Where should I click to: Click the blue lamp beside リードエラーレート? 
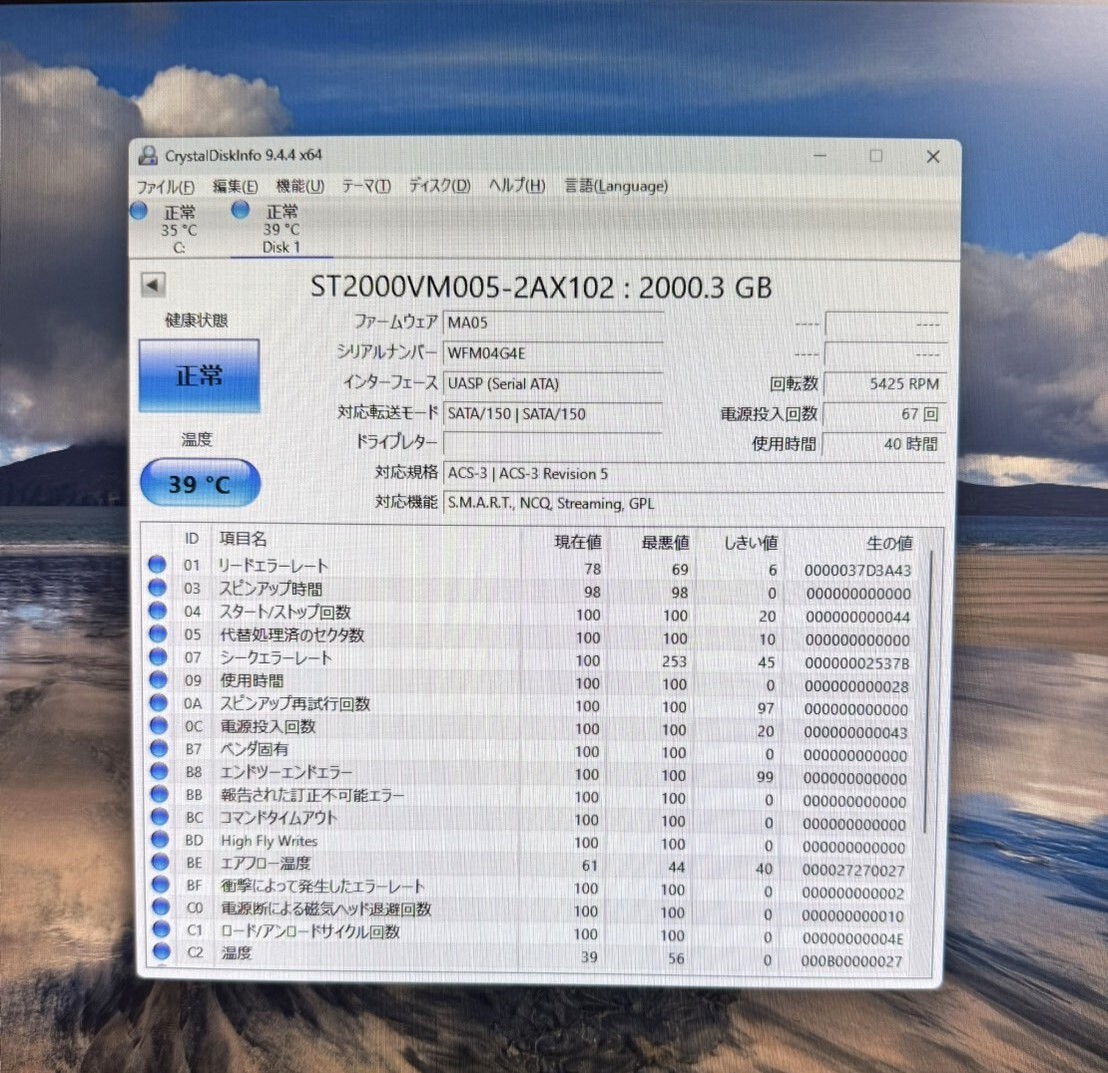tap(157, 565)
